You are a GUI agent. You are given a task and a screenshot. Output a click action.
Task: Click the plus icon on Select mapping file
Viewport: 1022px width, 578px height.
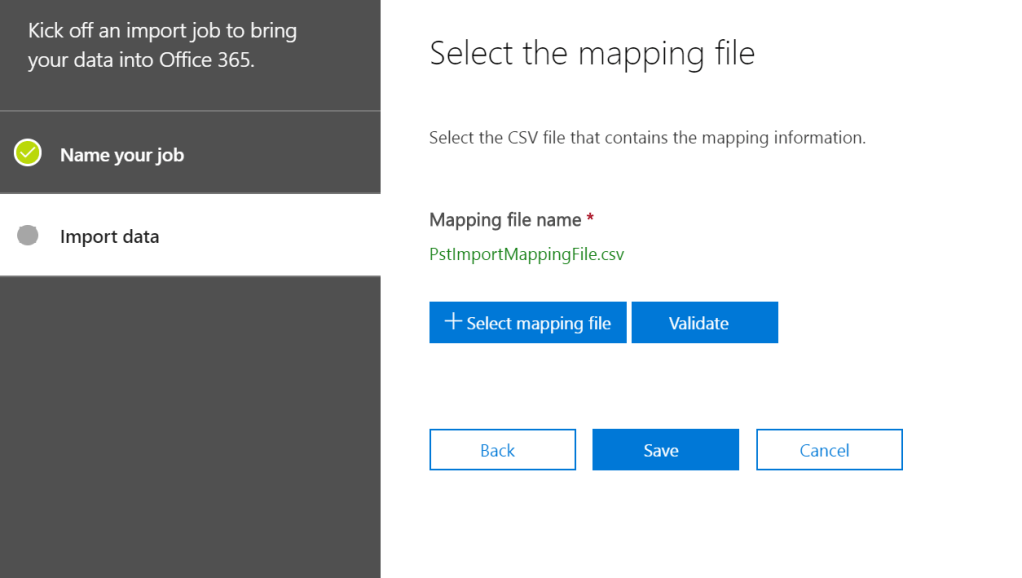[453, 321]
